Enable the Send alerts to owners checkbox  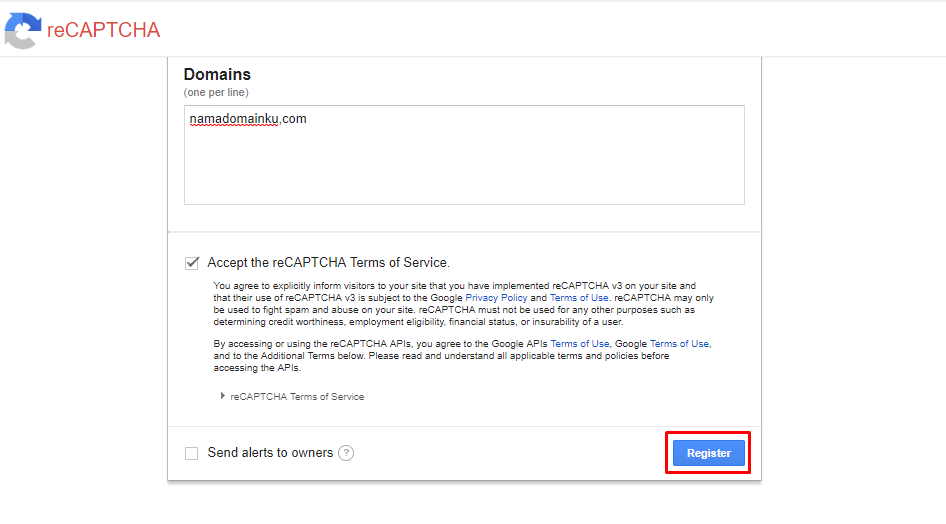[191, 453]
